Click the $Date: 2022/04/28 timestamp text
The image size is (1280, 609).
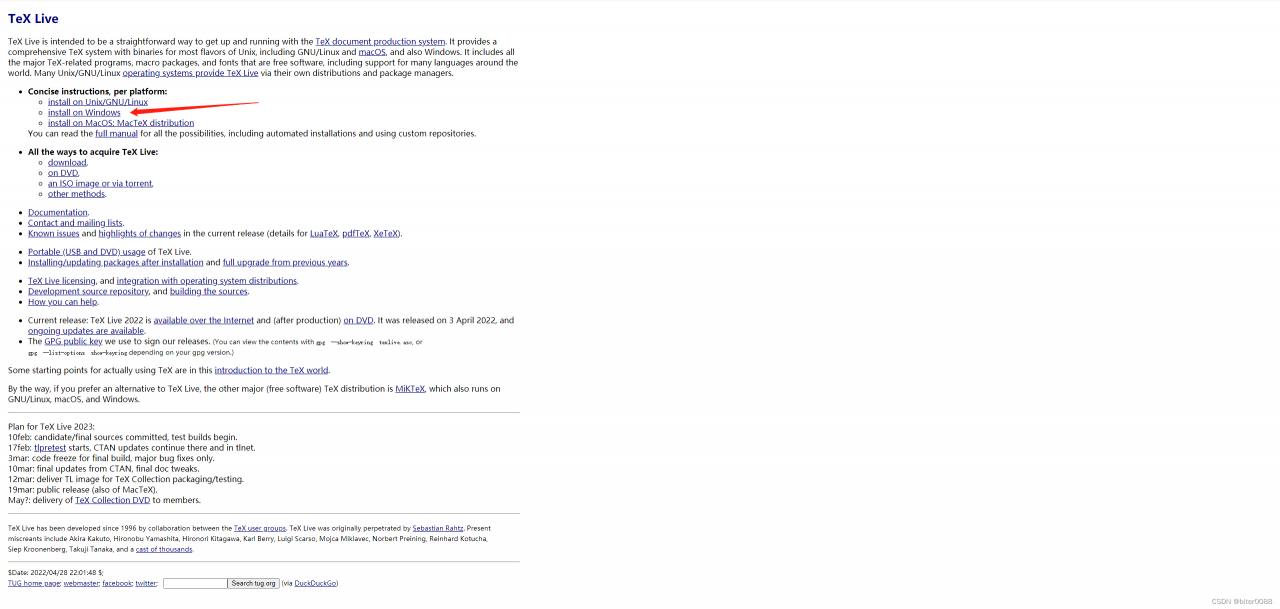(x=56, y=573)
